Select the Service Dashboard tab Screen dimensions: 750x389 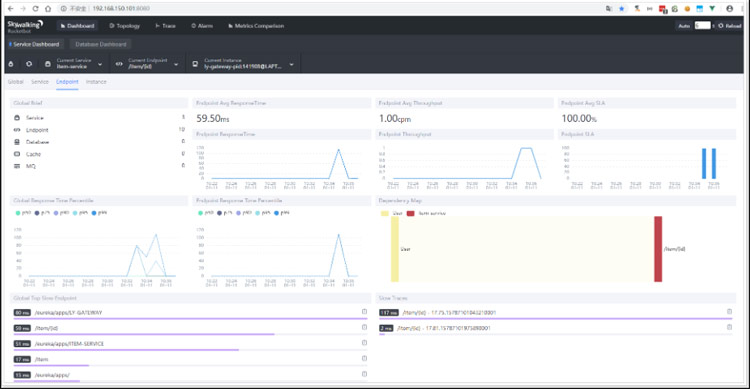(34, 44)
